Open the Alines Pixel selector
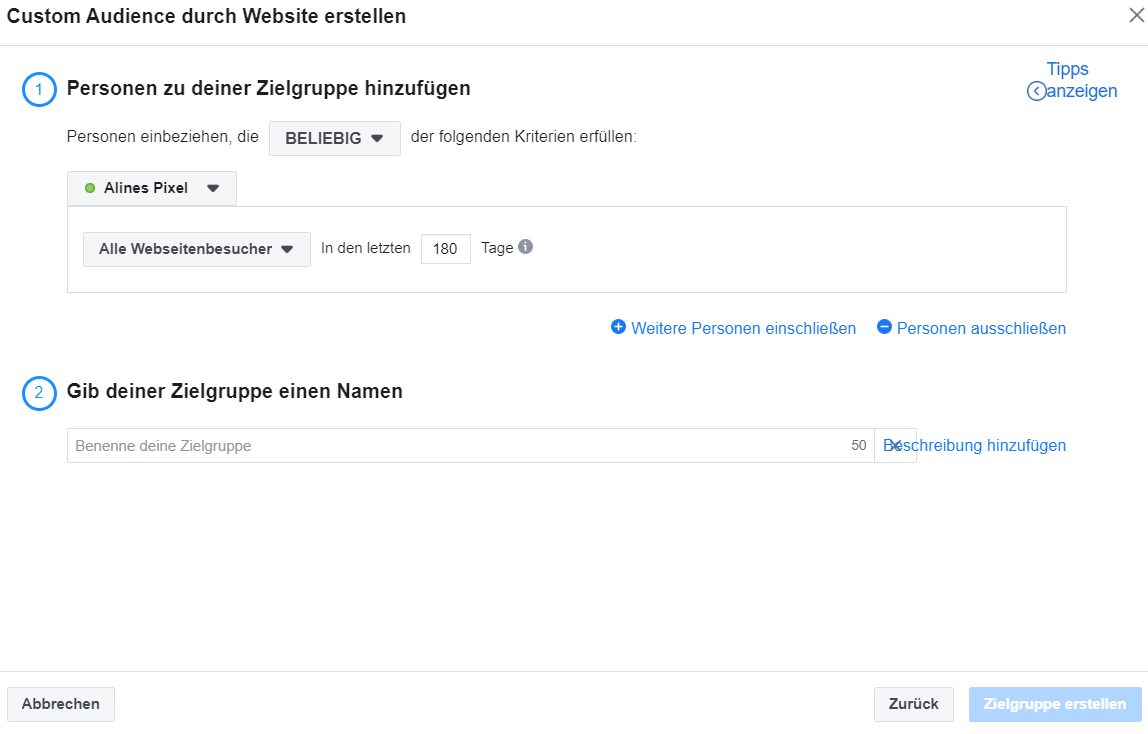This screenshot has width=1148, height=734. click(x=152, y=188)
